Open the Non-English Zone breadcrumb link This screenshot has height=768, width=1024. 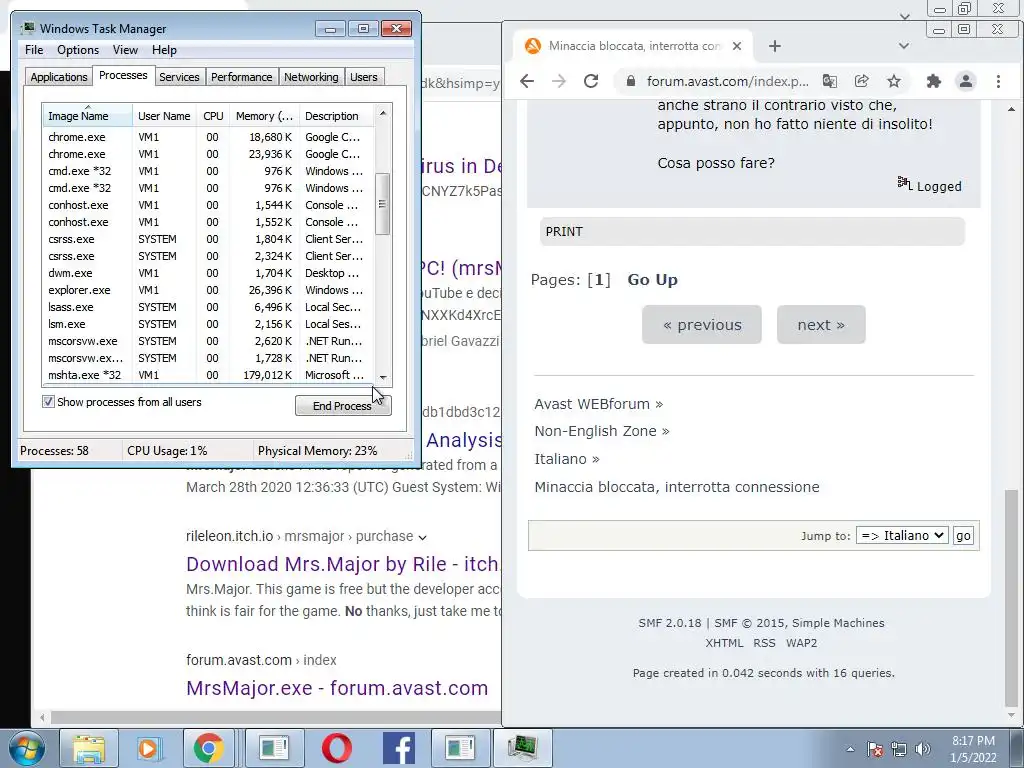coord(596,431)
